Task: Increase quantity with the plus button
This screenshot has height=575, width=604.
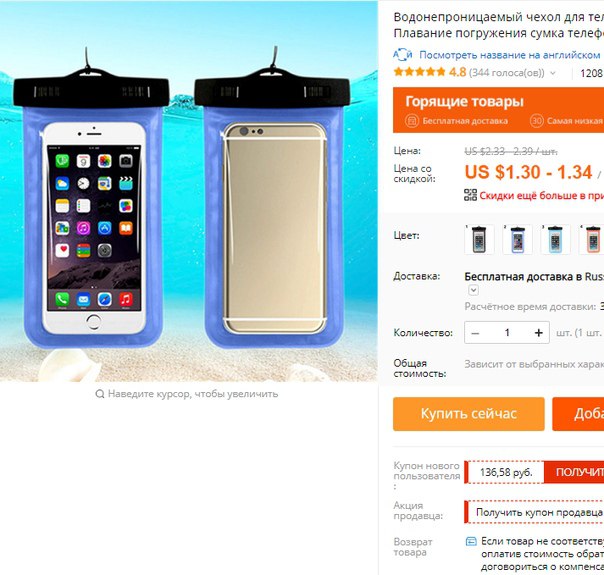Action: [x=539, y=333]
